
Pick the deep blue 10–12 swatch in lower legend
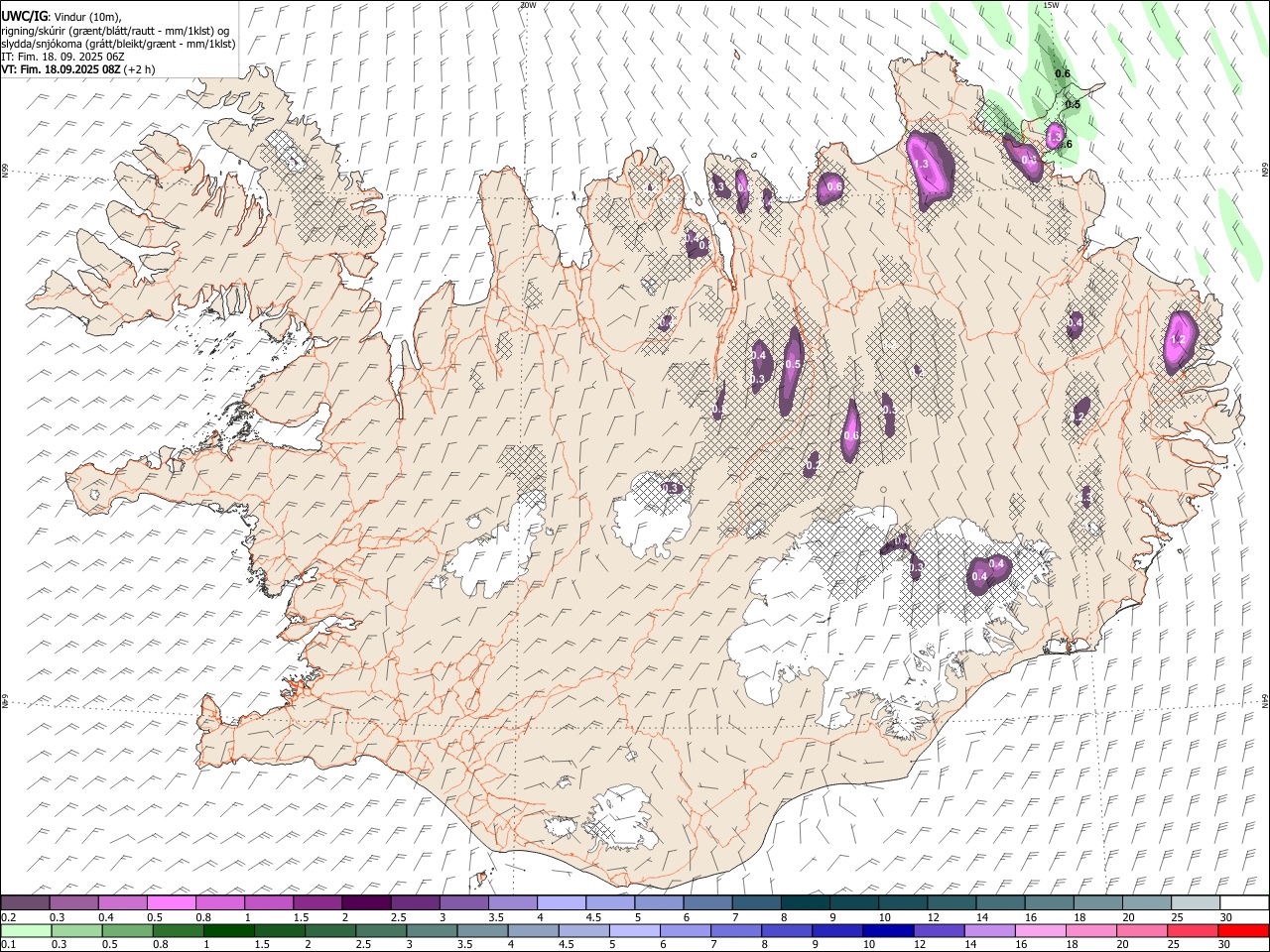coord(888,931)
